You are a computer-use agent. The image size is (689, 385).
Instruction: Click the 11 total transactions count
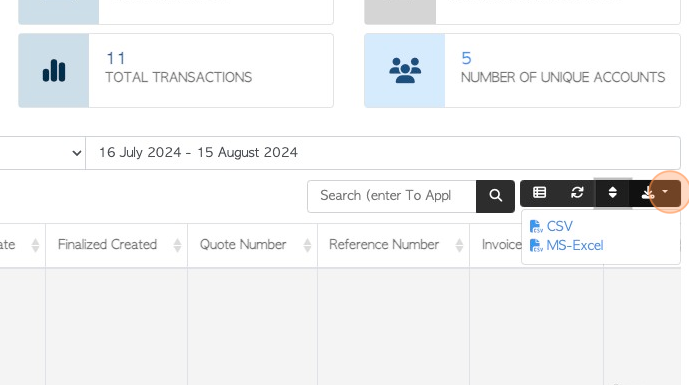pos(116,58)
